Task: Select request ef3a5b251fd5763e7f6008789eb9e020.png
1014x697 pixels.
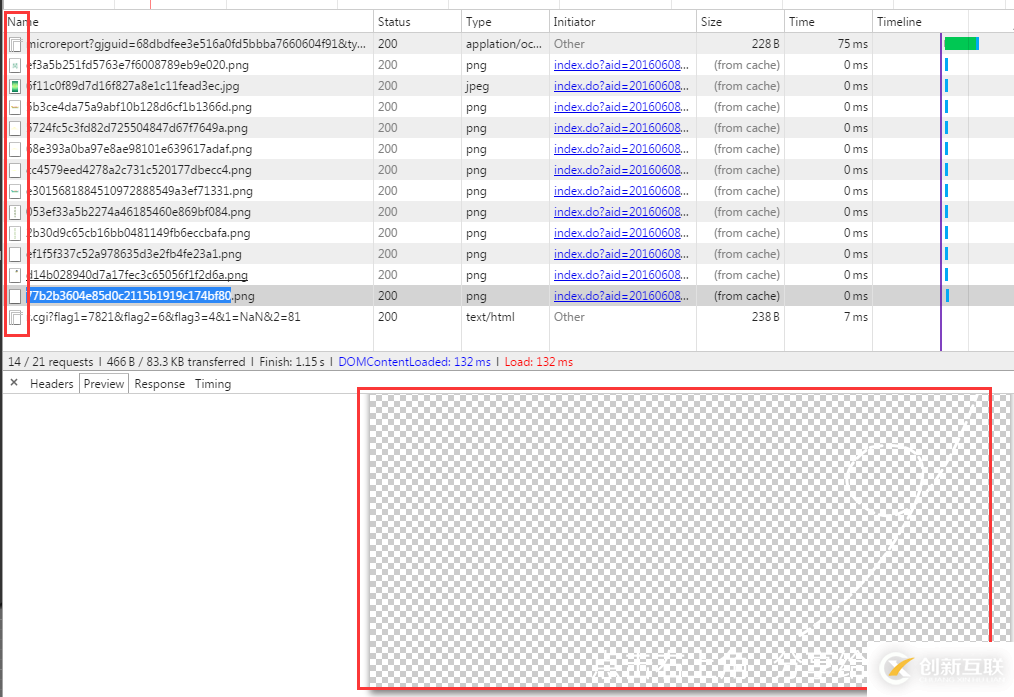Action: tap(138, 65)
